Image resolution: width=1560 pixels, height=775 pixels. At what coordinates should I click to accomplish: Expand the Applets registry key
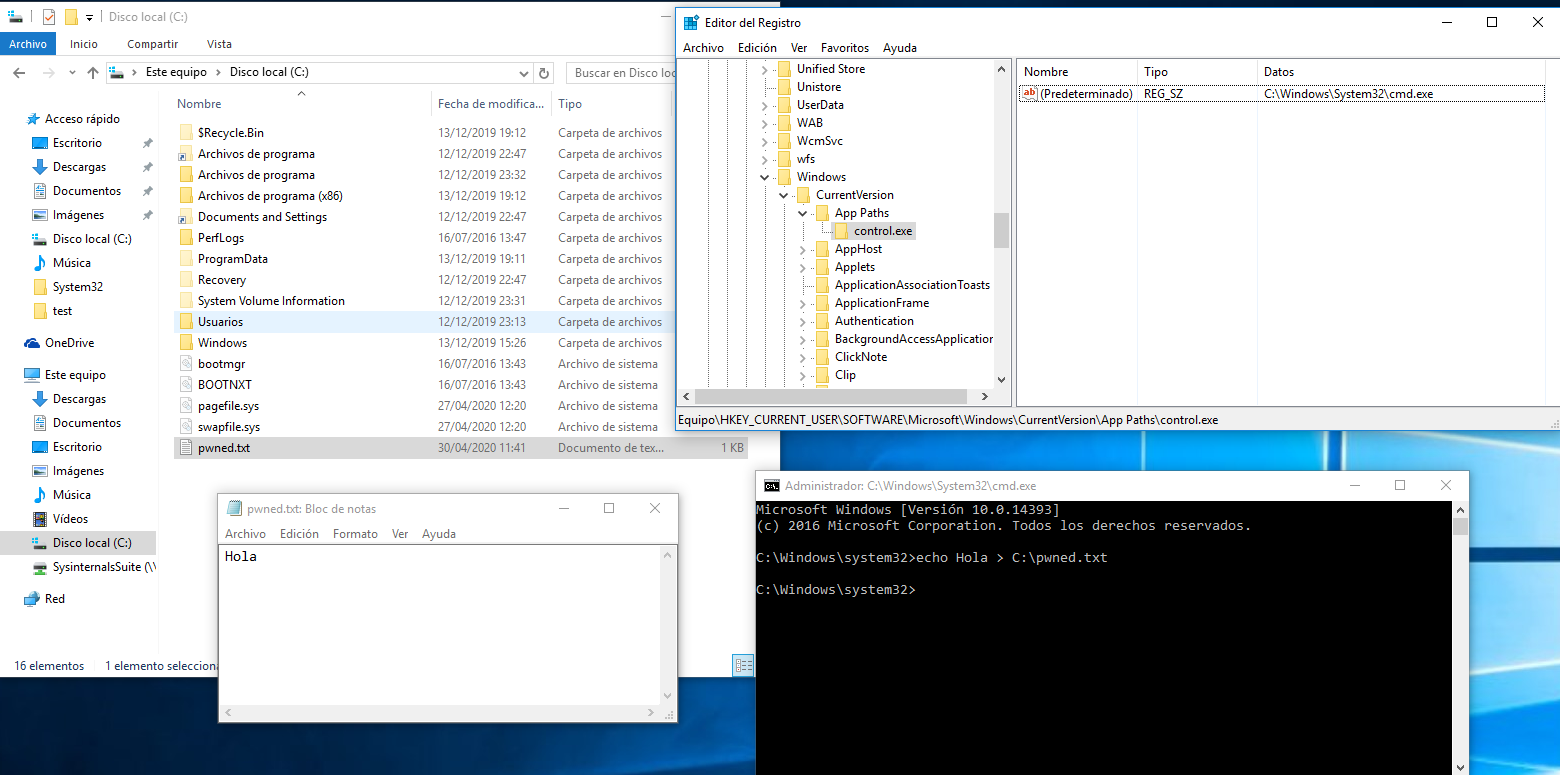(803, 267)
